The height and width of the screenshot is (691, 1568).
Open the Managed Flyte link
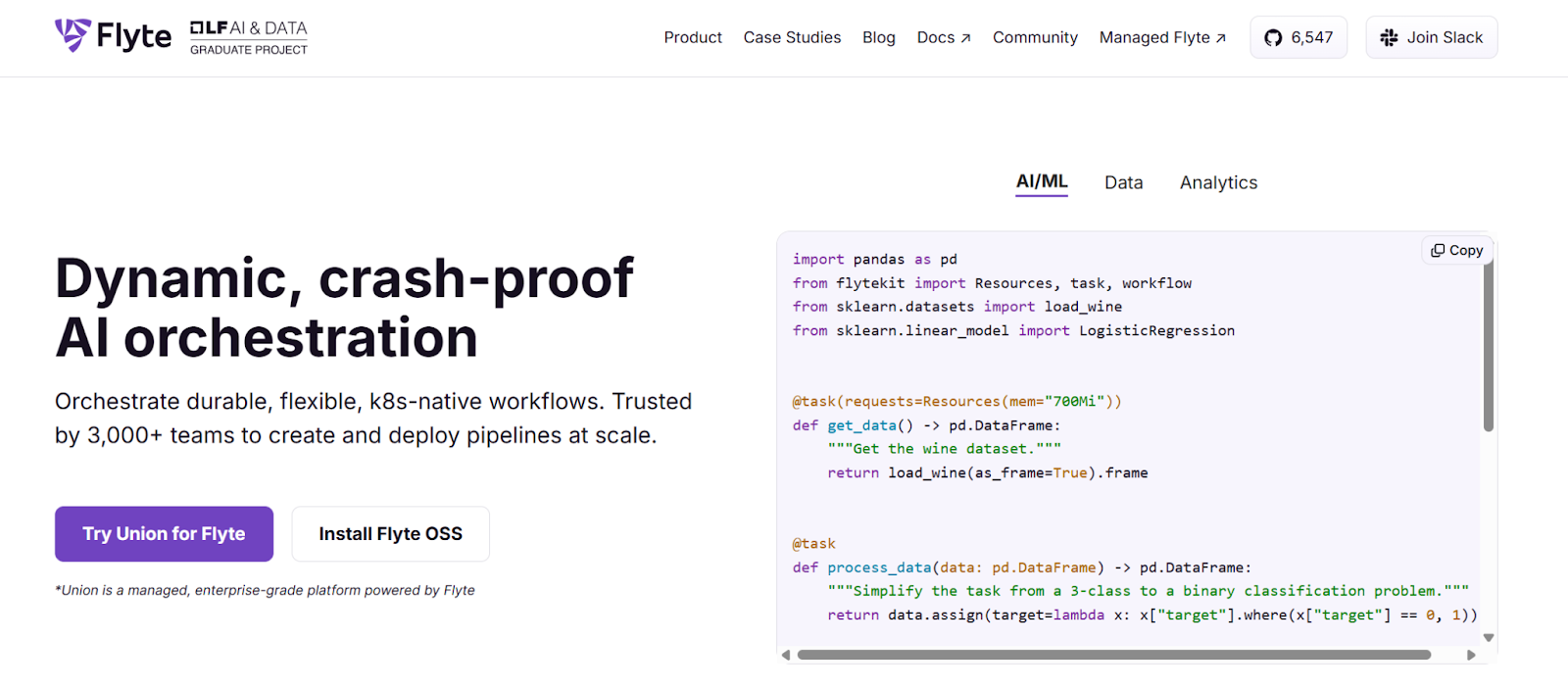point(1162,37)
